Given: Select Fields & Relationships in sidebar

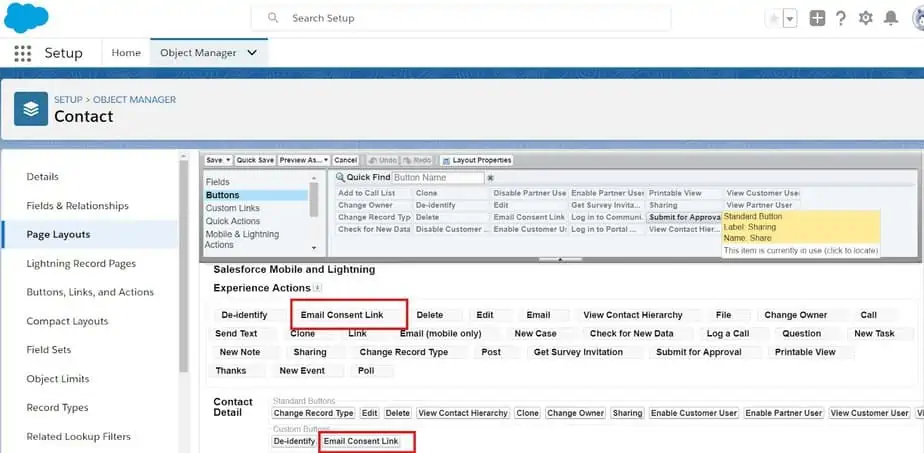Looking at the screenshot, I should (77, 206).
